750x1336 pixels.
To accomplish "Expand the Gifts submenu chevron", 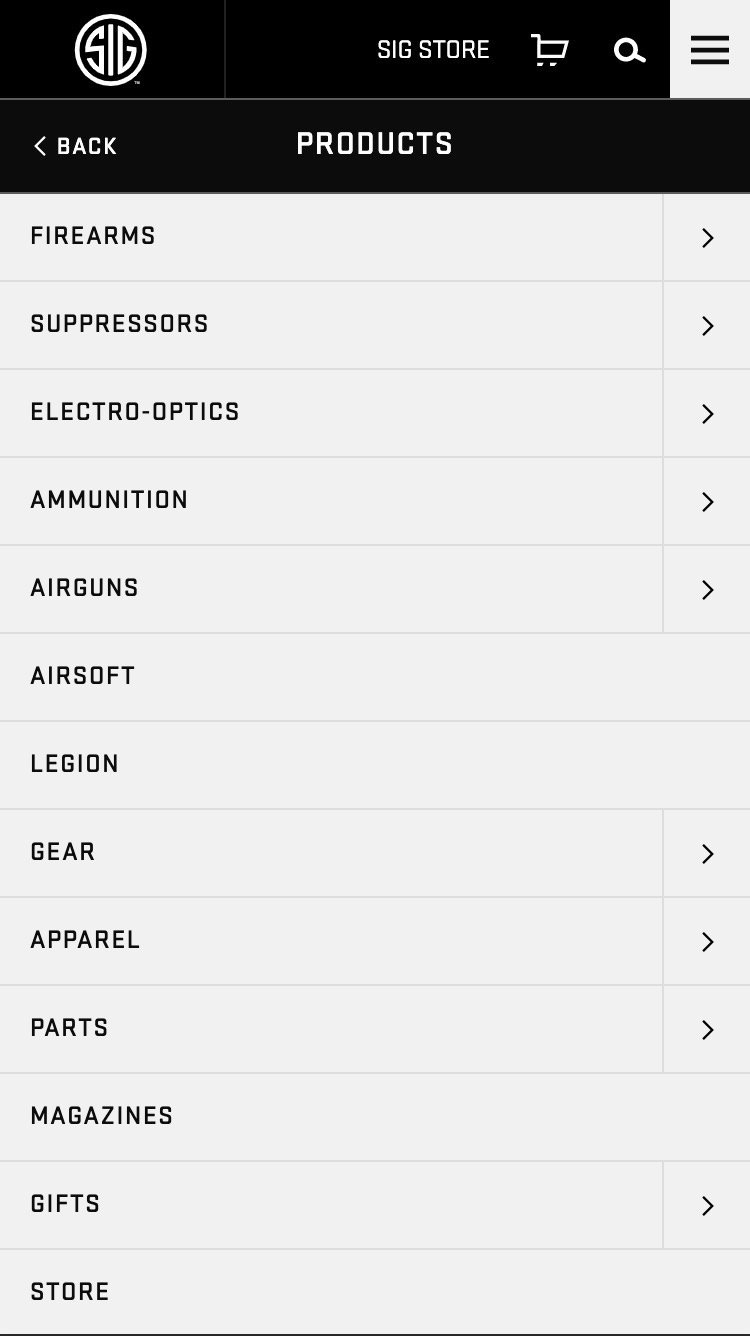I will pyautogui.click(x=707, y=1206).
